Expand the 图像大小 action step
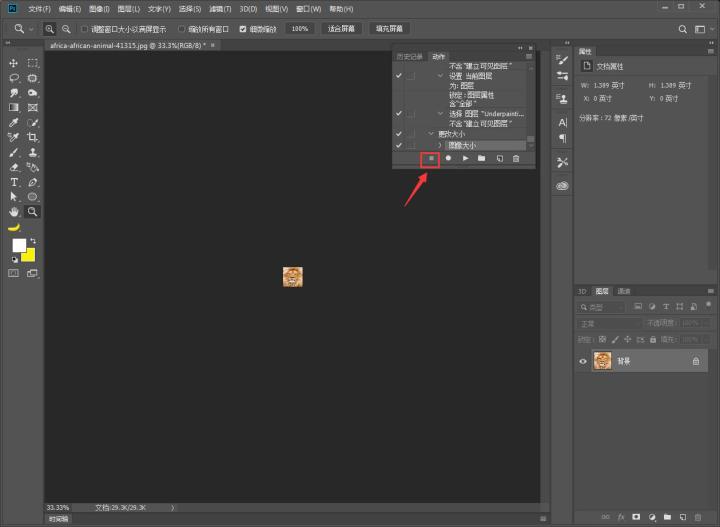720x527 pixels. pos(440,145)
